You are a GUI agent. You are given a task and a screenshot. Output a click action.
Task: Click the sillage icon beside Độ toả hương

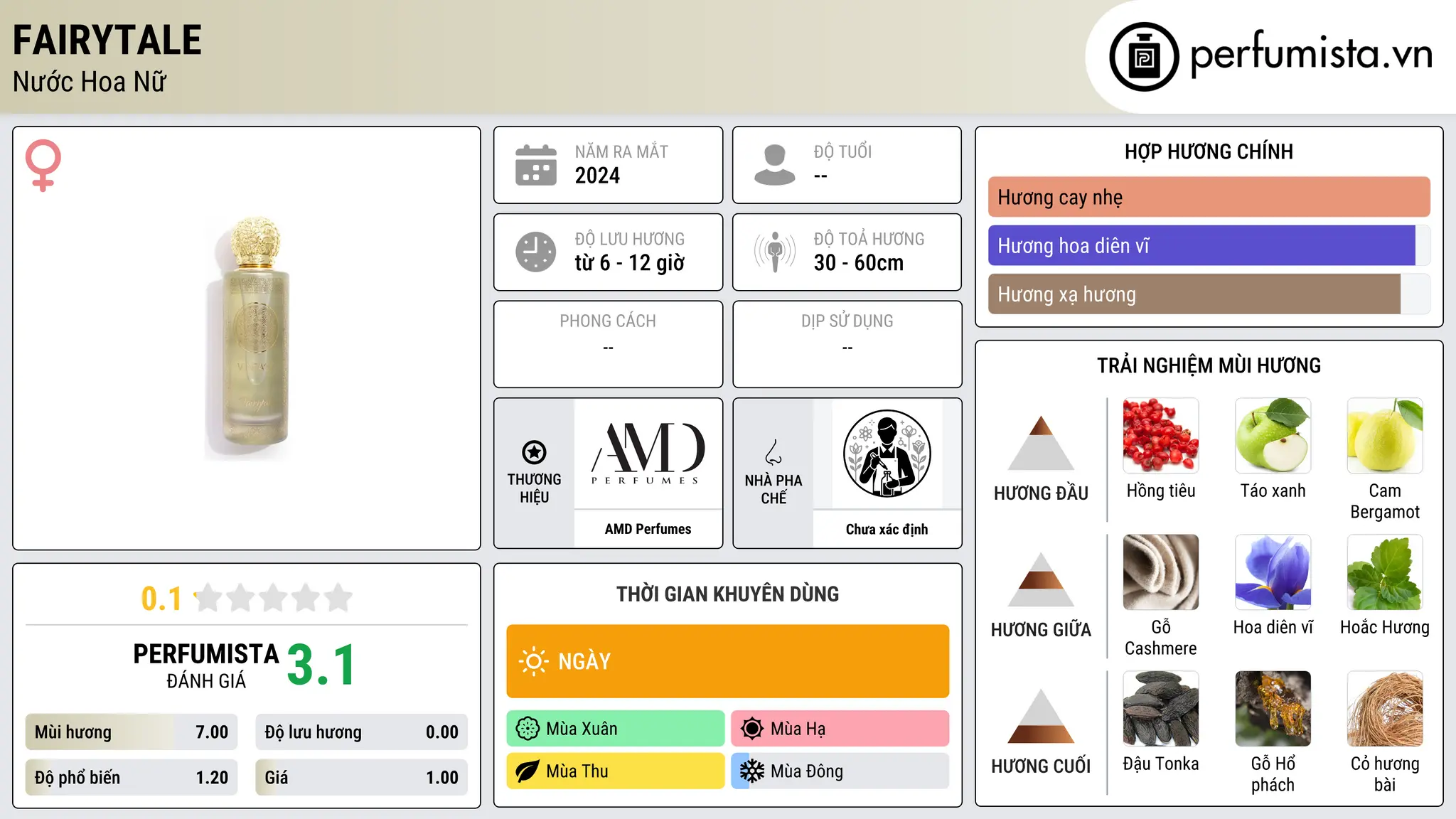774,252
